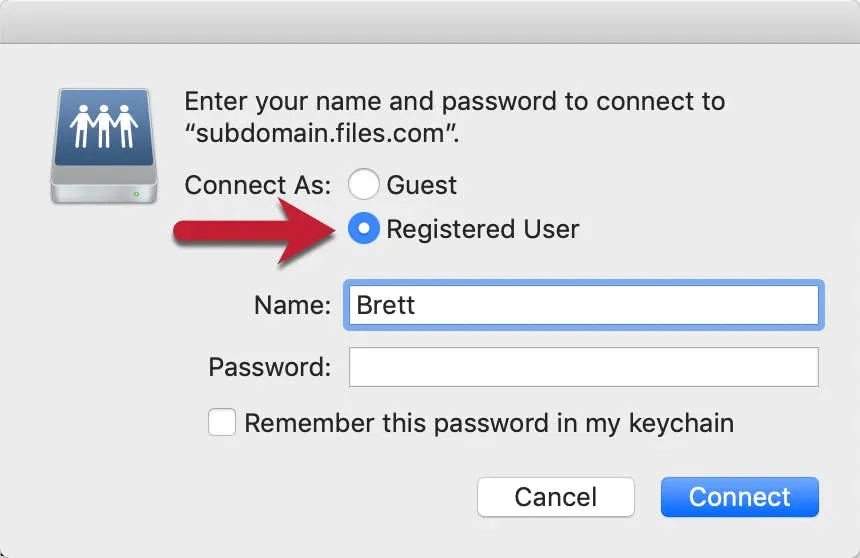
Task: Click the "Name:" field label
Action: click(292, 305)
